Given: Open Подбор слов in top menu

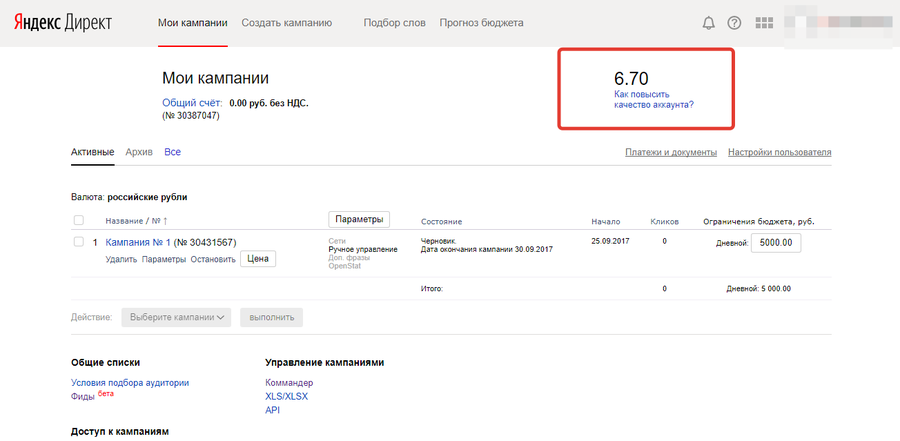Looking at the screenshot, I should point(394,23).
